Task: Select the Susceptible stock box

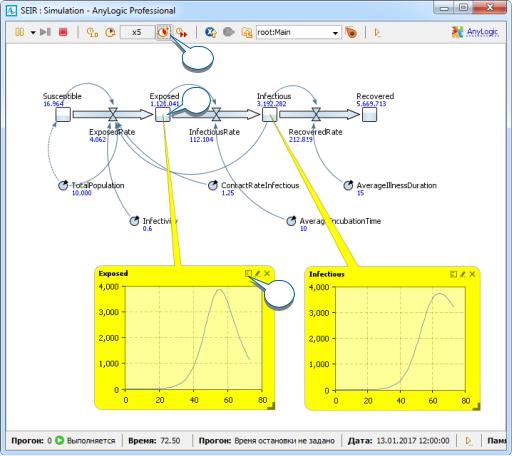Action: coord(63,114)
